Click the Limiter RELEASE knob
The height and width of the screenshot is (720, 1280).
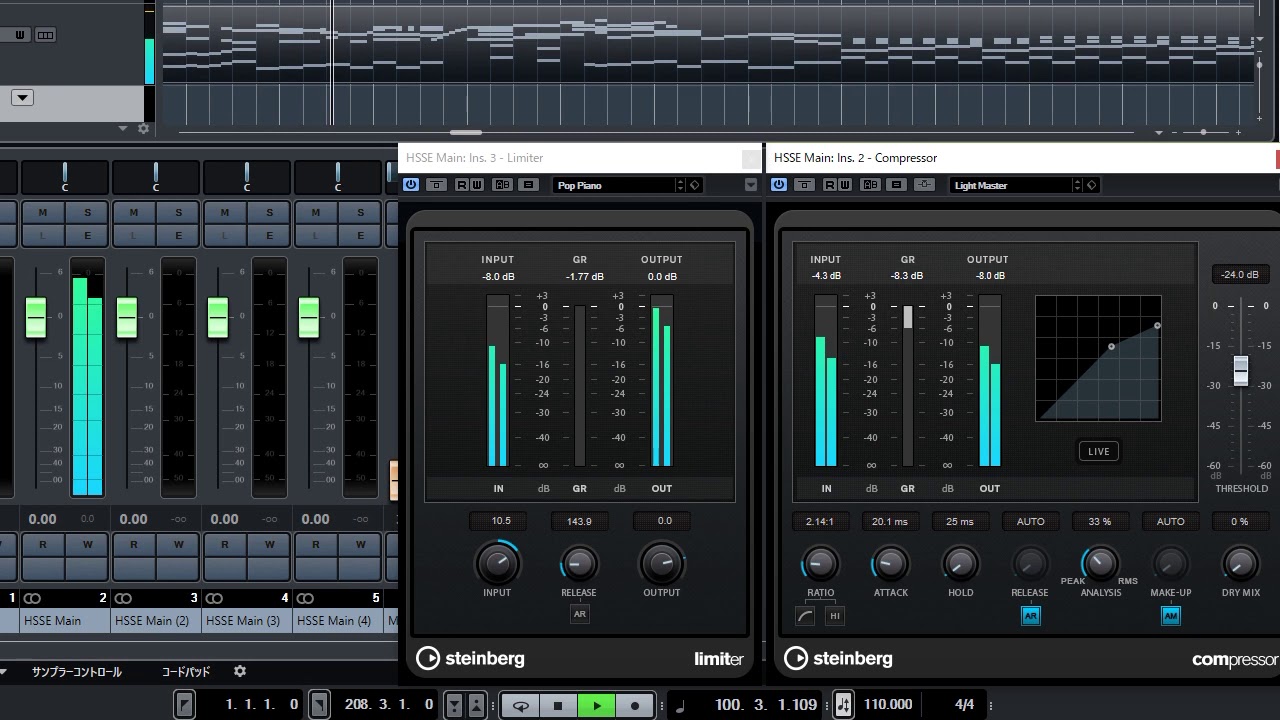click(579, 564)
